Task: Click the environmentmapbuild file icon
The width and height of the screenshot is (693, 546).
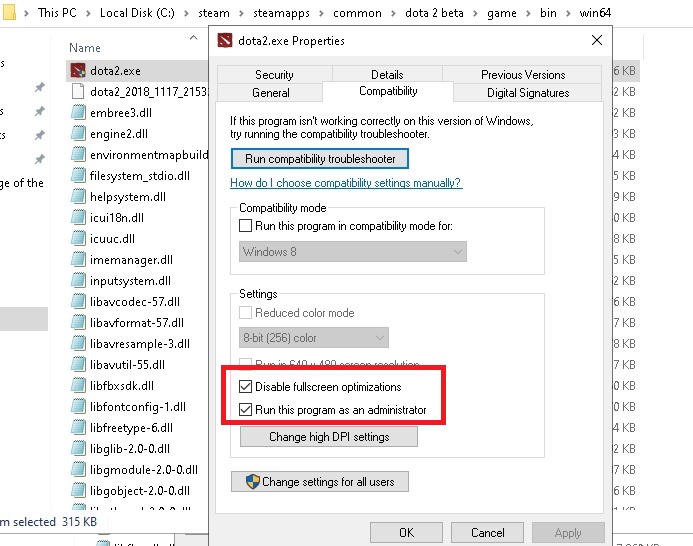Action: (78, 154)
